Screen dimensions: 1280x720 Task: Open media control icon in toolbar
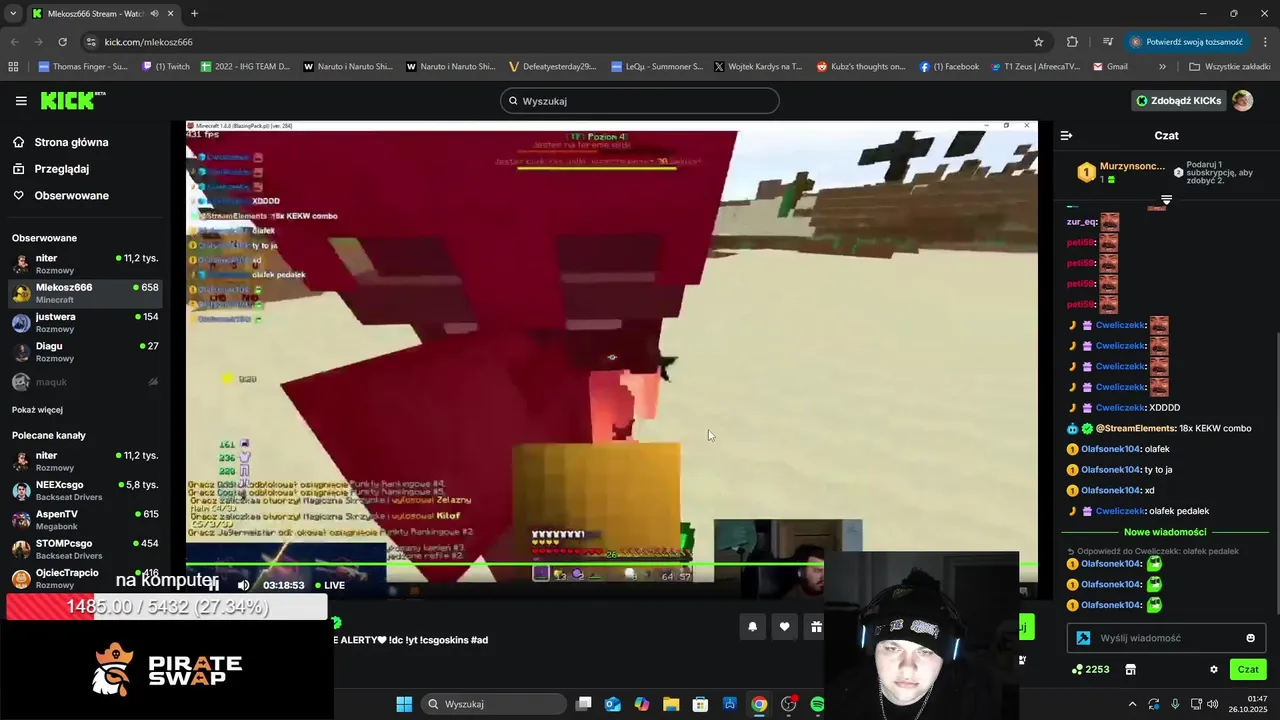point(1107,42)
